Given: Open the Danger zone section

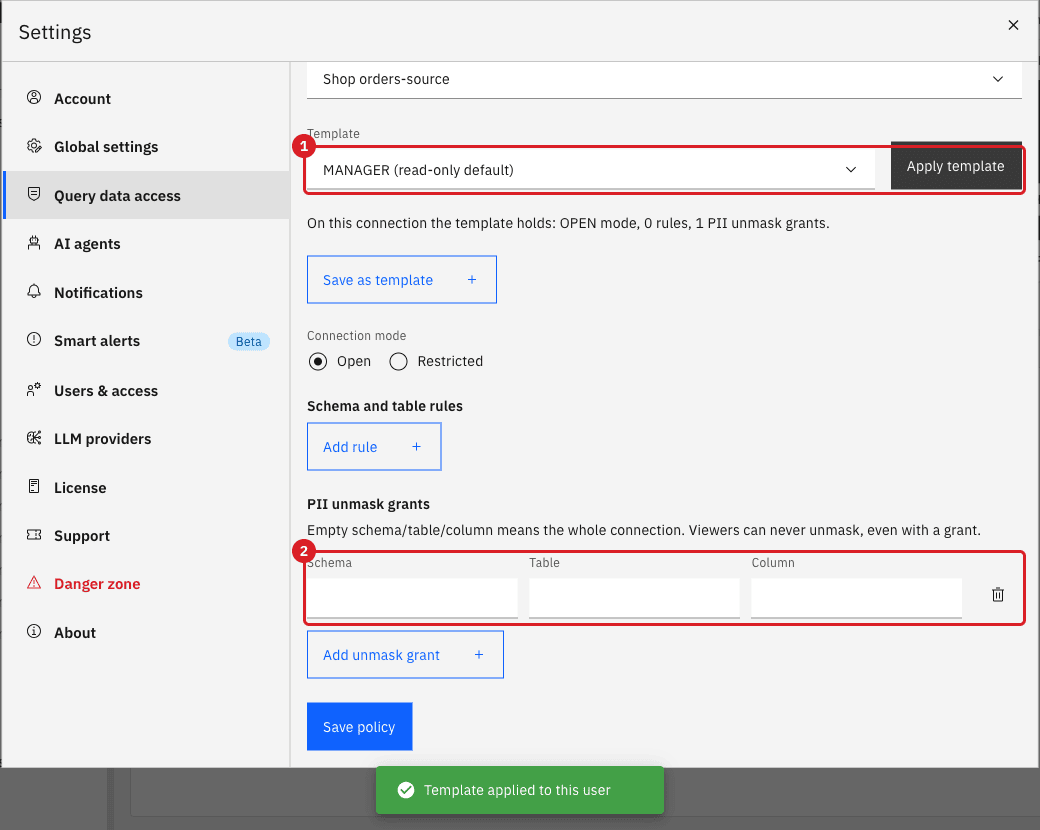Looking at the screenshot, I should point(146,584).
